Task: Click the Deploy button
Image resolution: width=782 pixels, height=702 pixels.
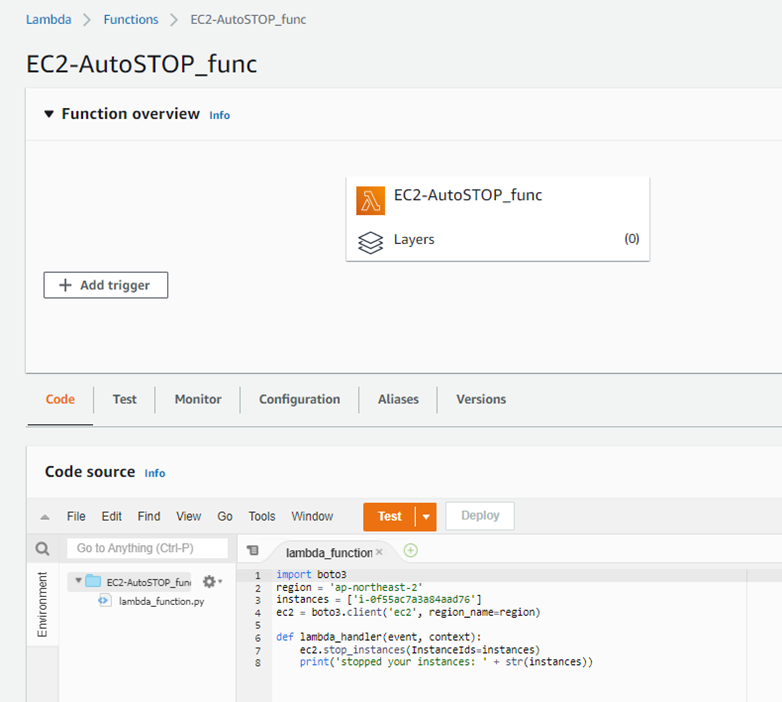Action: tap(480, 516)
